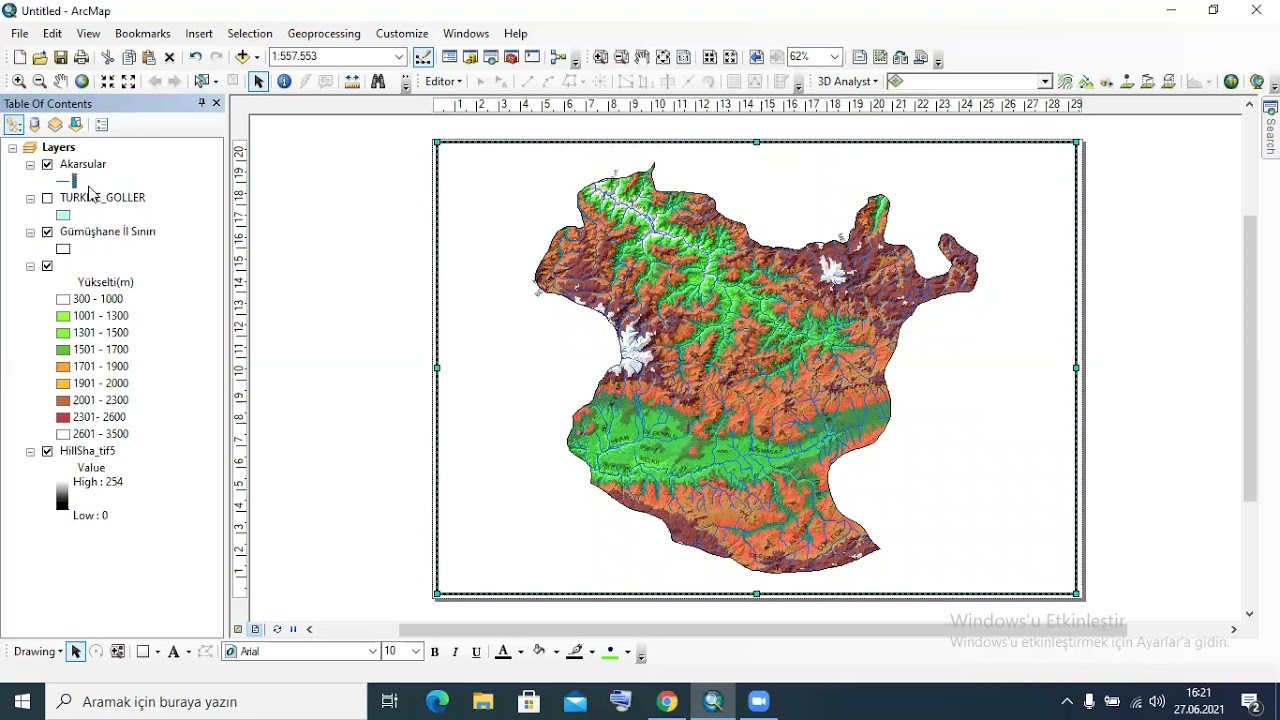
Task: Click the 1001 - 1300 elevation color swatch
Action: point(63,316)
